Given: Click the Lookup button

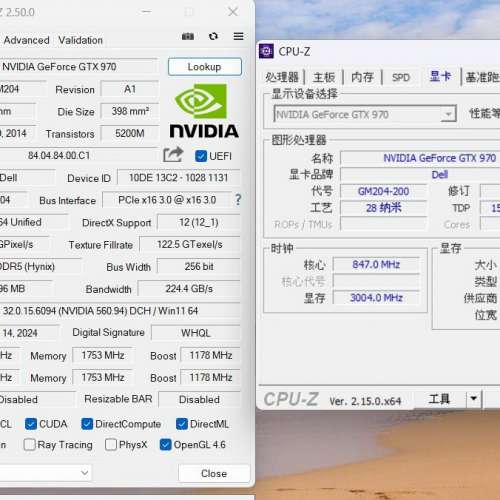Looking at the screenshot, I should (205, 67).
